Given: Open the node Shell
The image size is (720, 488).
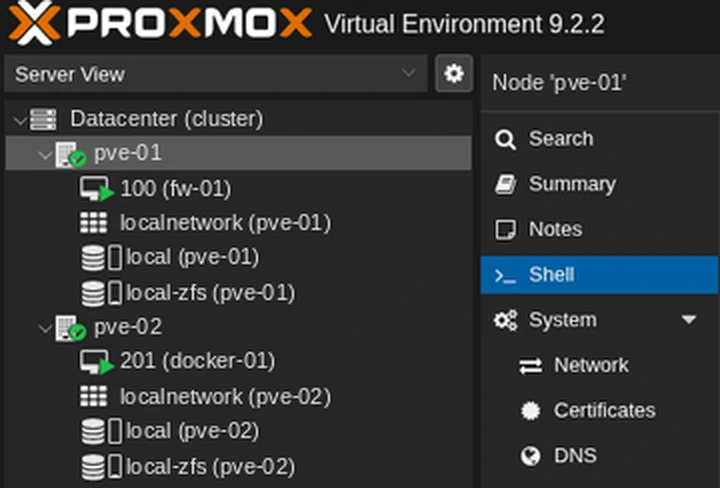Looking at the screenshot, I should [599, 275].
